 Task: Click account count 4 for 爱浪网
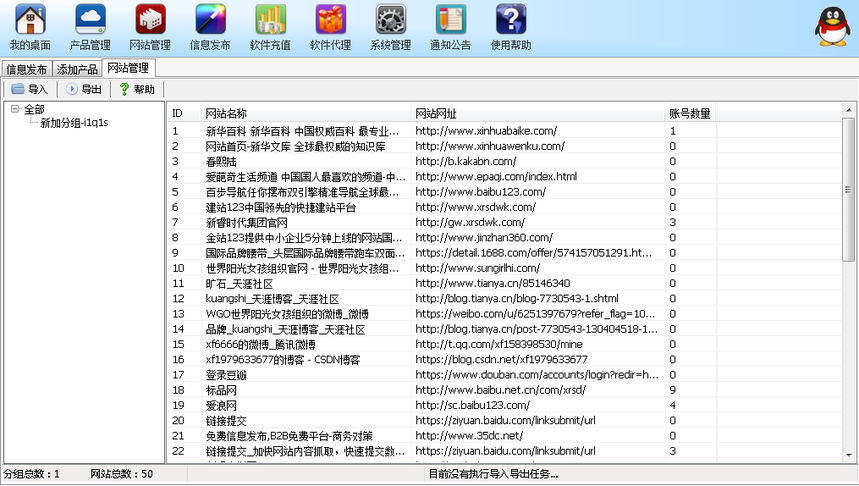coord(672,405)
